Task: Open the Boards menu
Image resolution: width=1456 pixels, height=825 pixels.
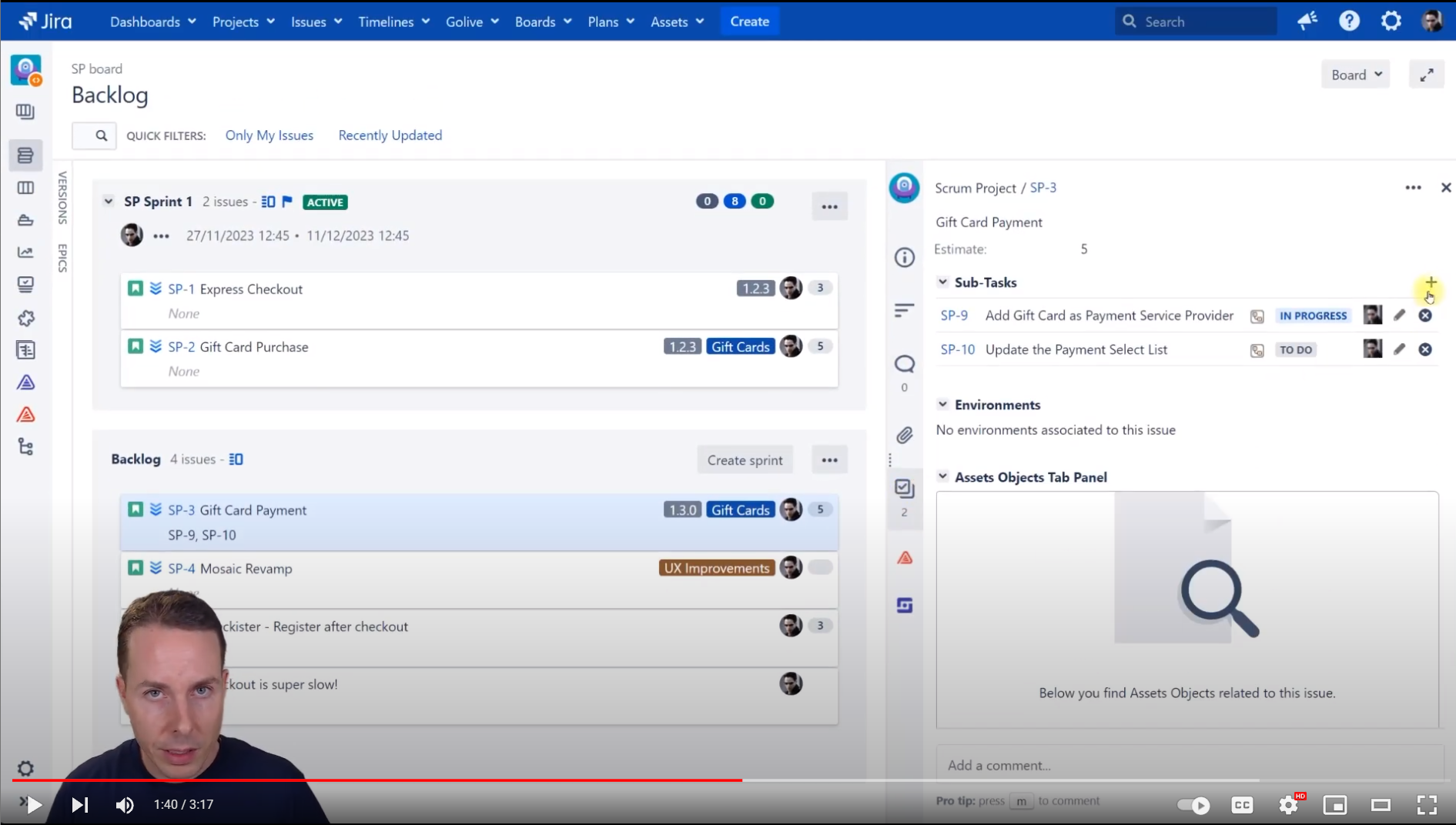Action: coord(543,22)
